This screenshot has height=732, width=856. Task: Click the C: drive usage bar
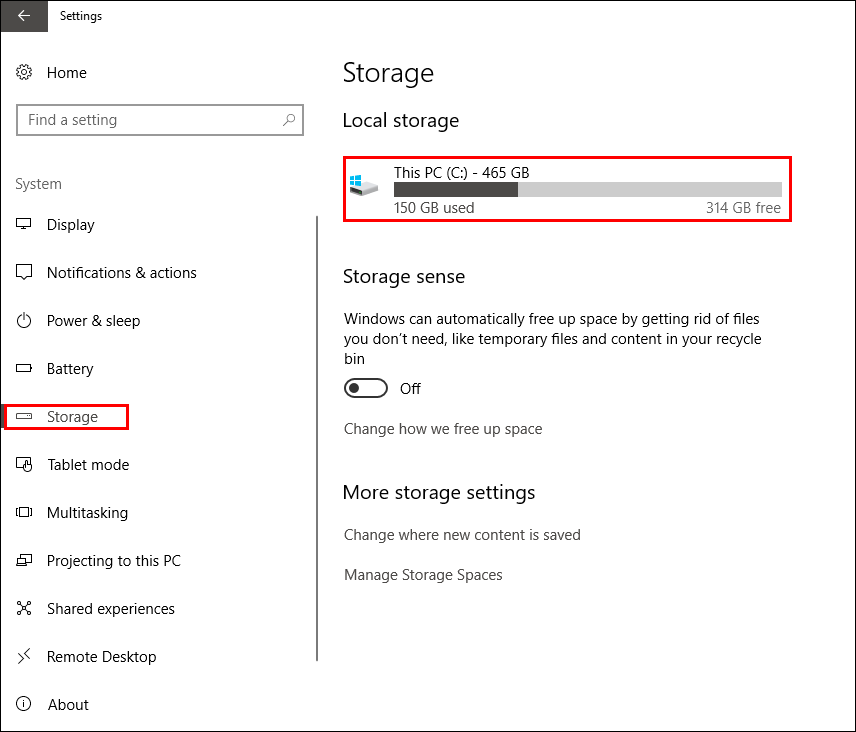(587, 189)
